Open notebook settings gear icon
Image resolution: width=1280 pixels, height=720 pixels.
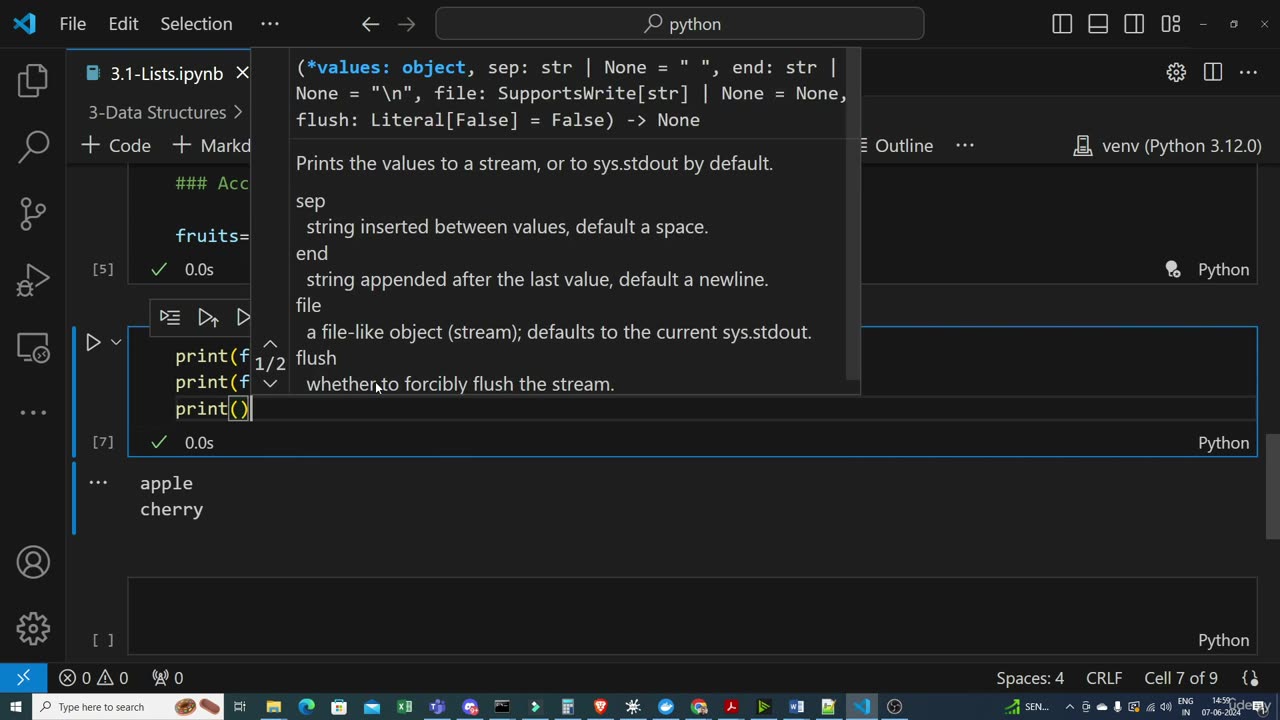[1176, 72]
